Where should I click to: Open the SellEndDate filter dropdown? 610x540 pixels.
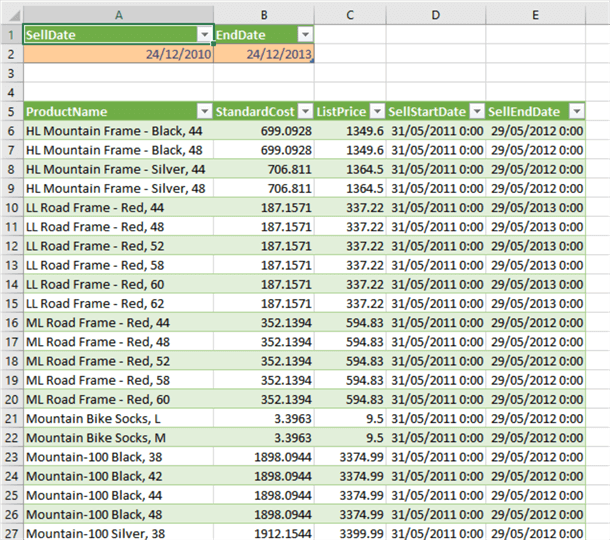(577, 112)
